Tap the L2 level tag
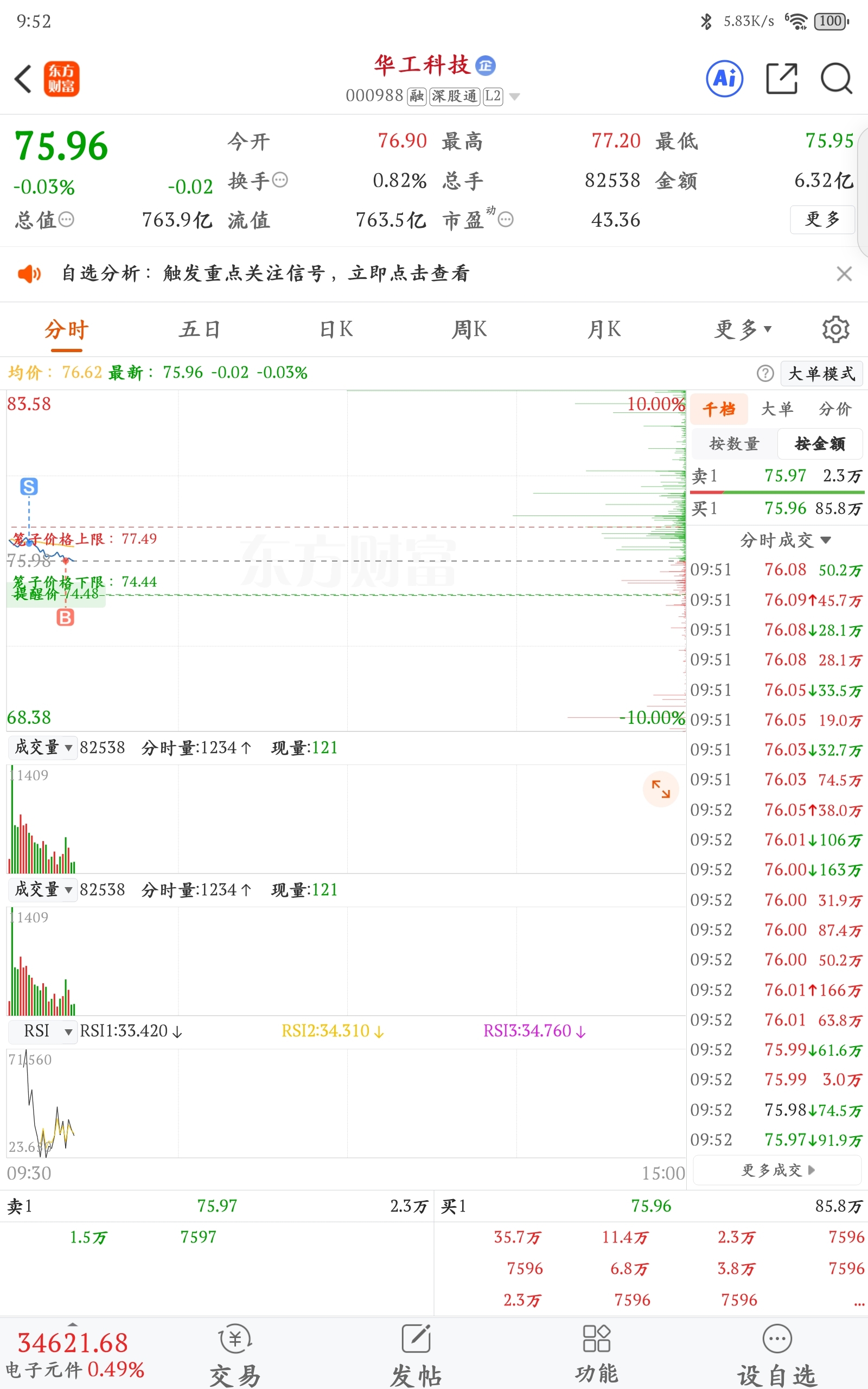The height and width of the screenshot is (1389, 868). (x=493, y=96)
